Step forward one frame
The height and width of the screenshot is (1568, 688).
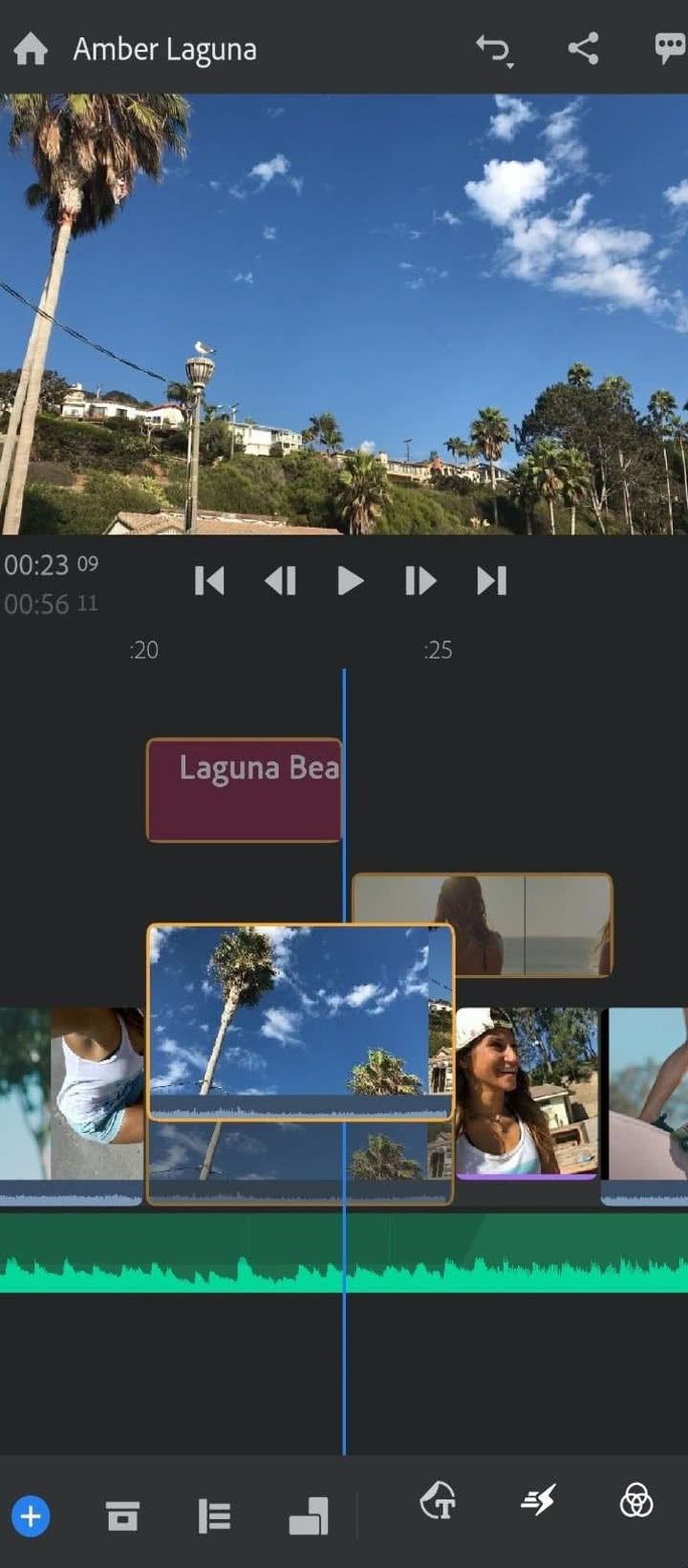pos(420,580)
